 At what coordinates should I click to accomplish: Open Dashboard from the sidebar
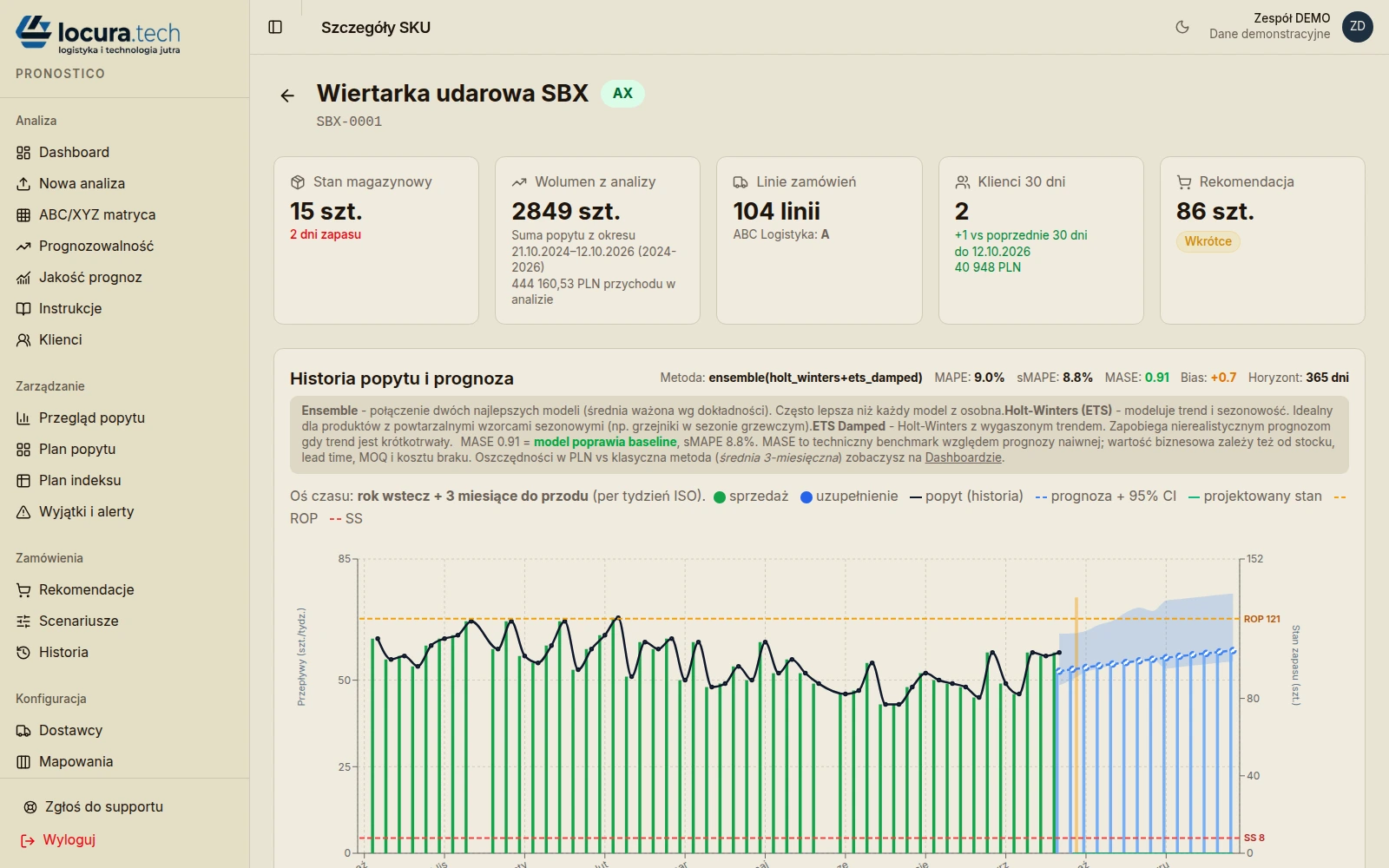click(x=124, y=152)
